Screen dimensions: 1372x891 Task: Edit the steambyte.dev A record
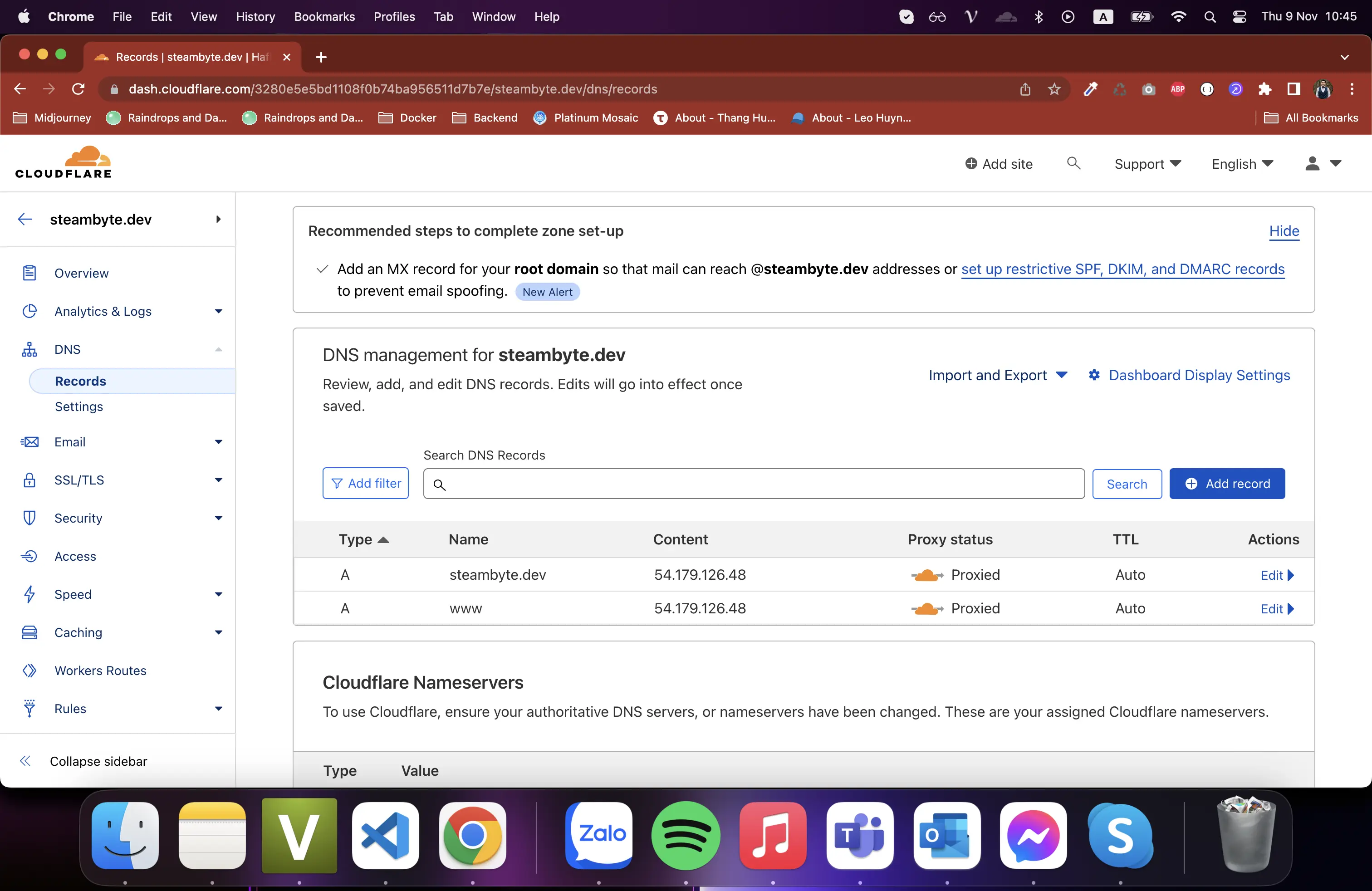click(1277, 575)
